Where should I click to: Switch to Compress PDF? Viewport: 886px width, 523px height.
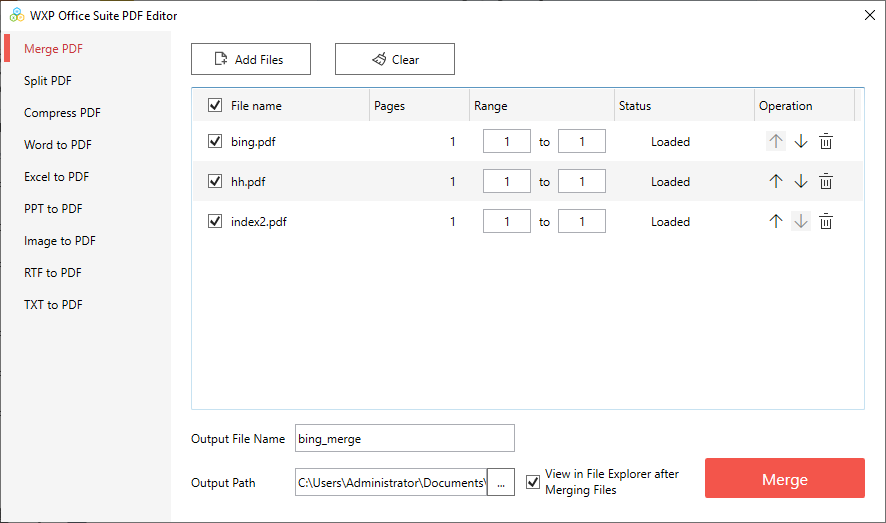coord(62,112)
